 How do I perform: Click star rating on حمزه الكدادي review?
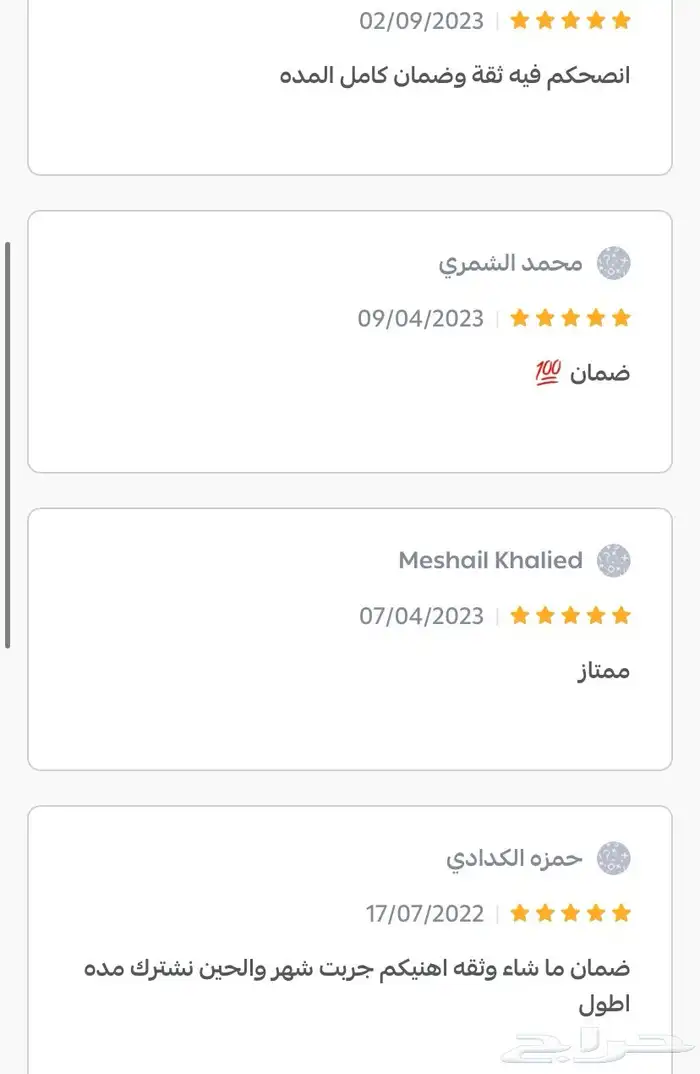coord(570,913)
